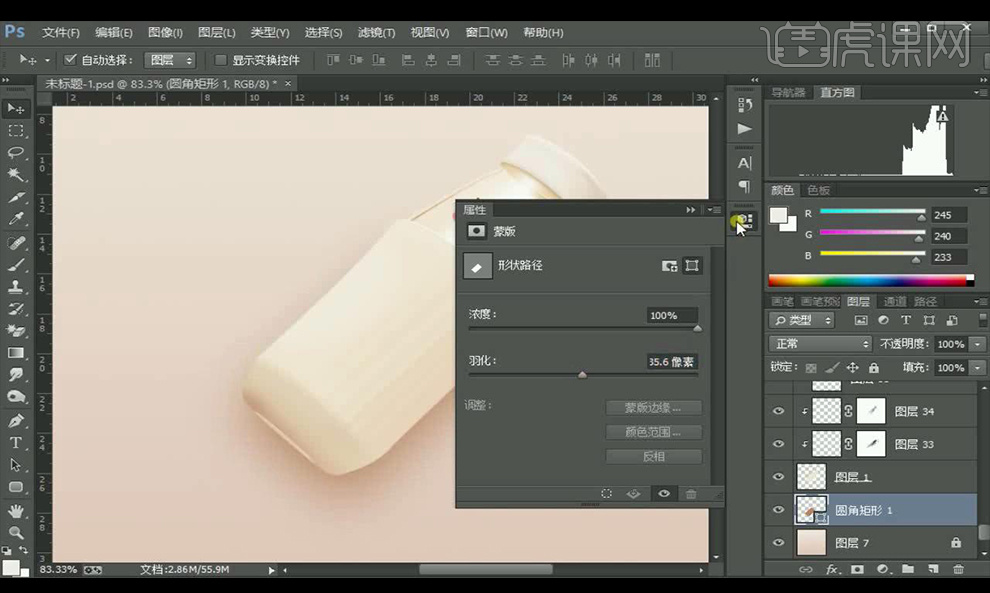Viewport: 990px width, 593px height.
Task: Enable the 显示变换控件 checkbox
Action: pos(221,60)
